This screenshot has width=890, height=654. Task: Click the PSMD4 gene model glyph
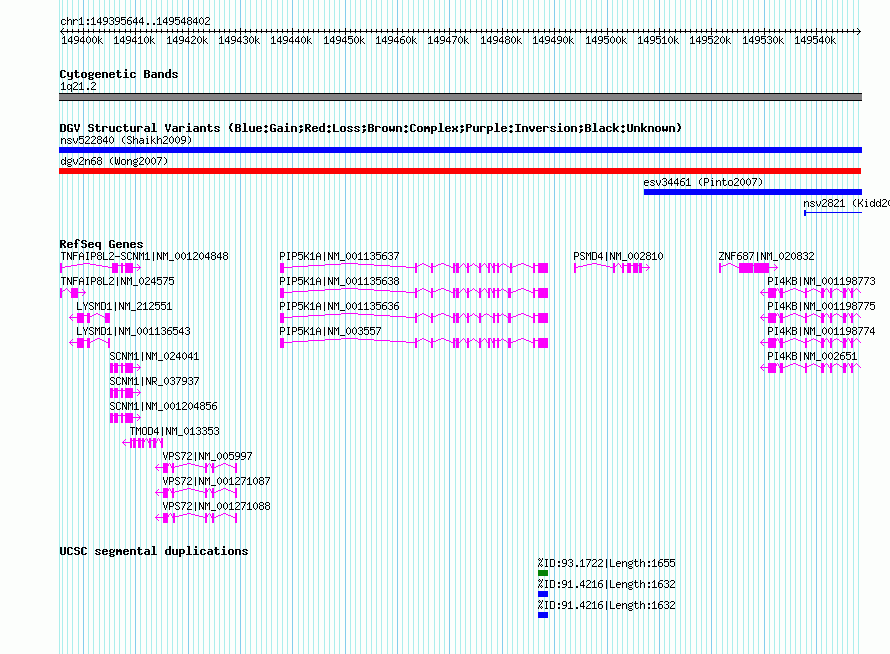(612, 268)
